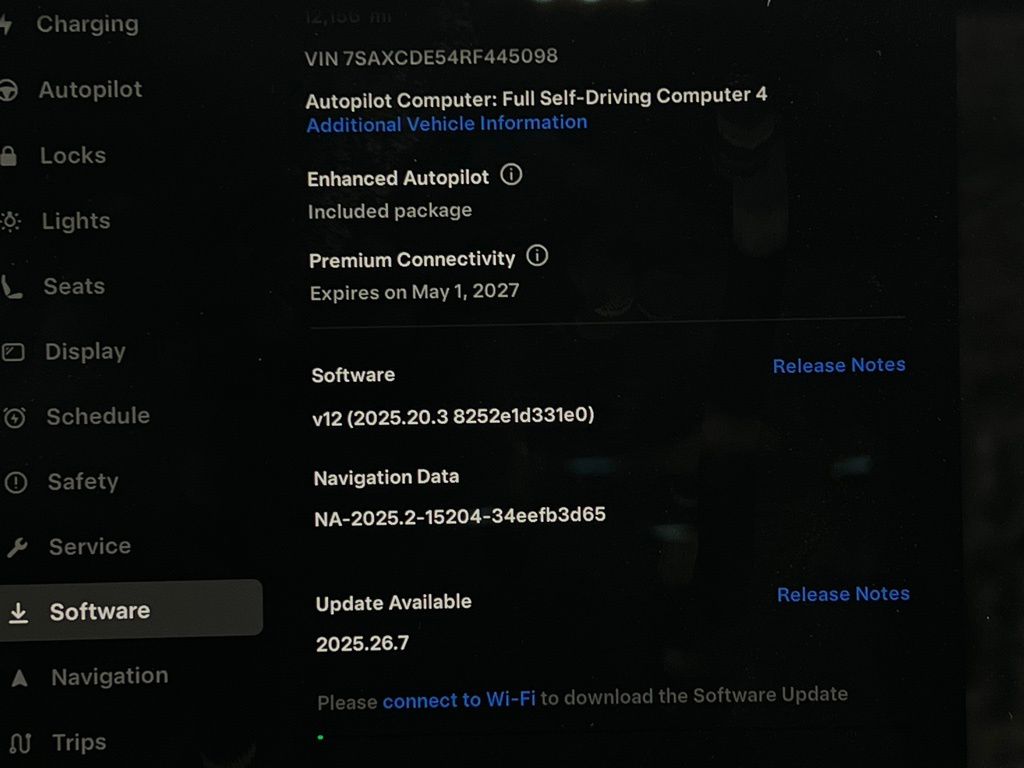Select the Seats icon in sidebar
The height and width of the screenshot is (768, 1024).
coord(12,287)
